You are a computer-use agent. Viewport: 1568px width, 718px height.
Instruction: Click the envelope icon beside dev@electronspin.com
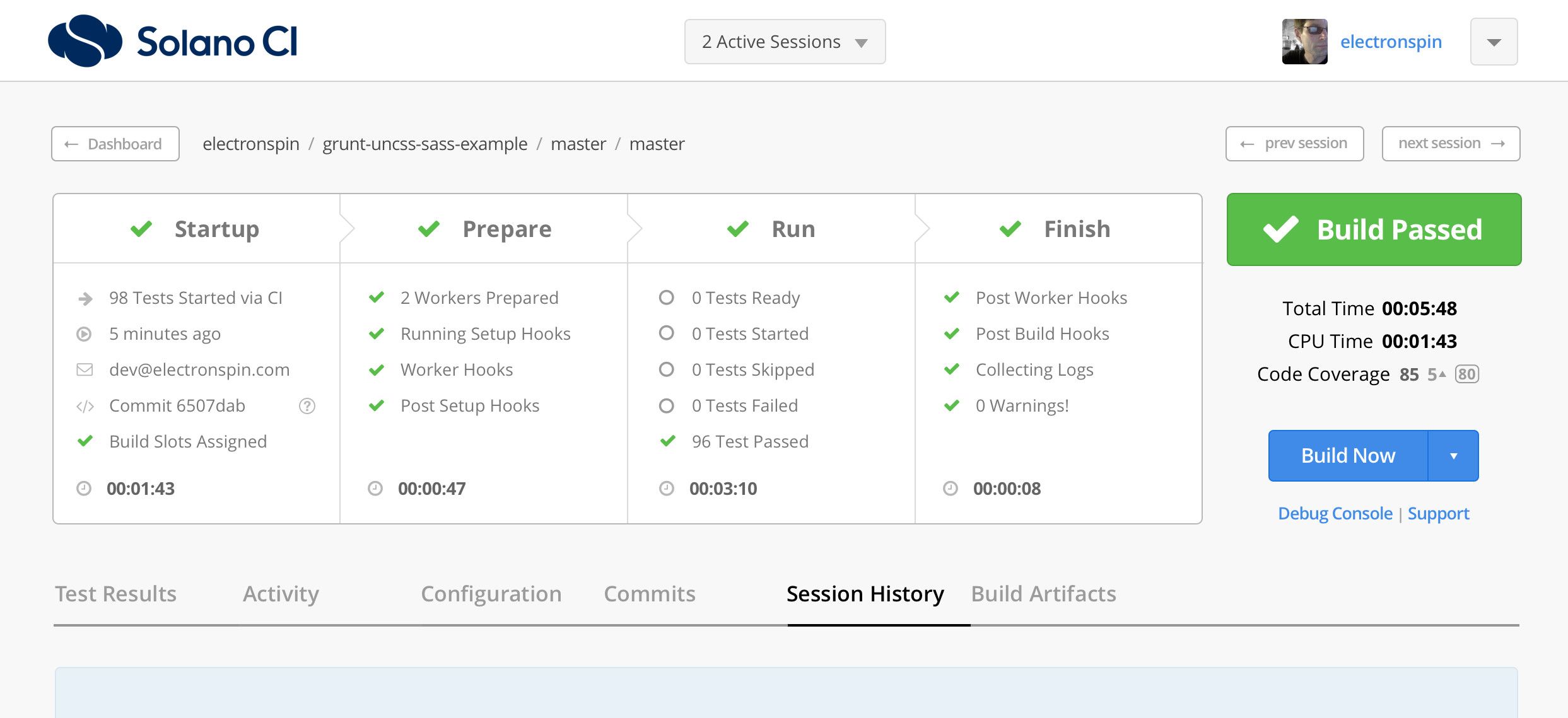[x=85, y=370]
